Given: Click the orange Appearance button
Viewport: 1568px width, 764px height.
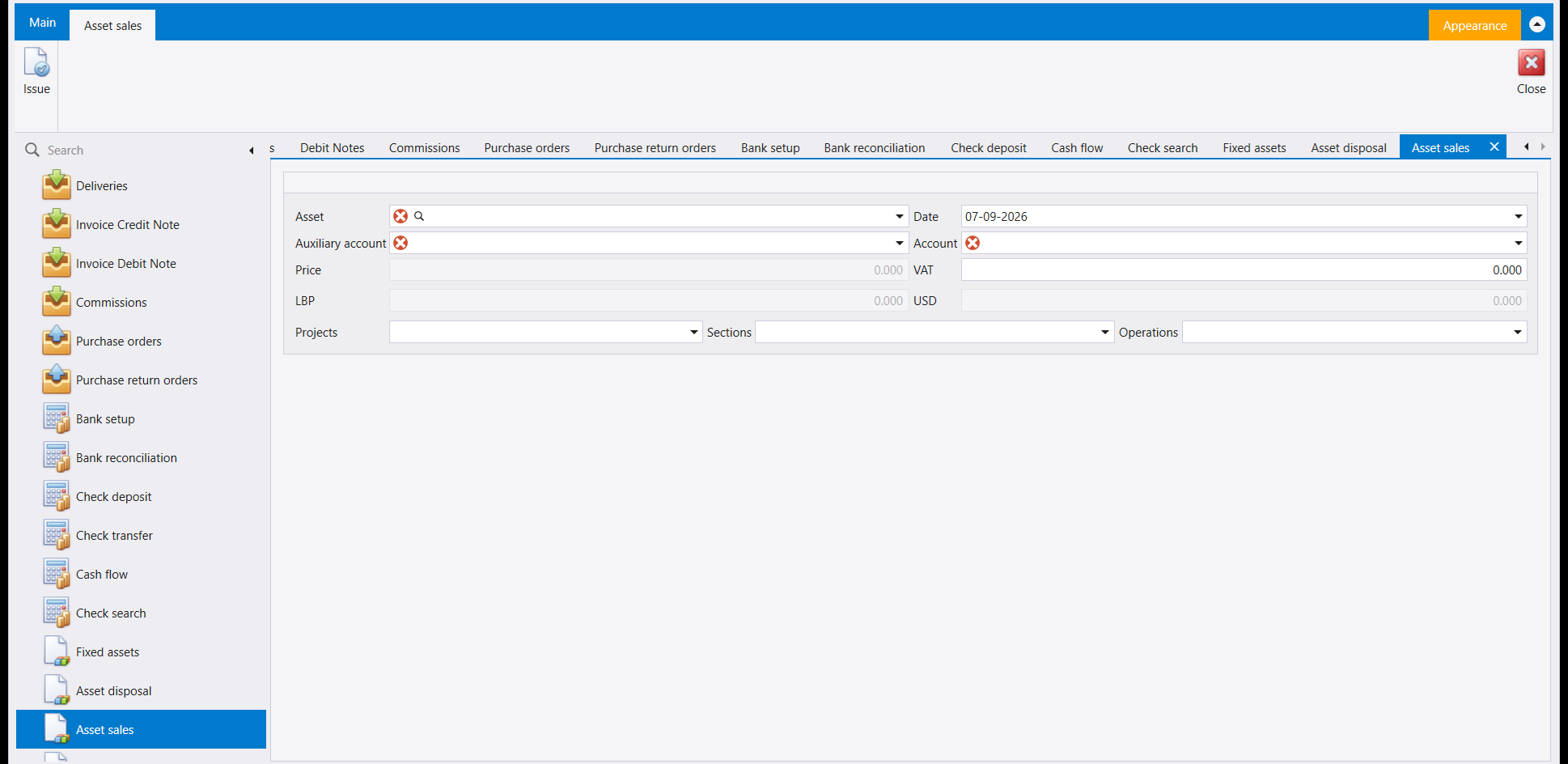Looking at the screenshot, I should point(1474,25).
